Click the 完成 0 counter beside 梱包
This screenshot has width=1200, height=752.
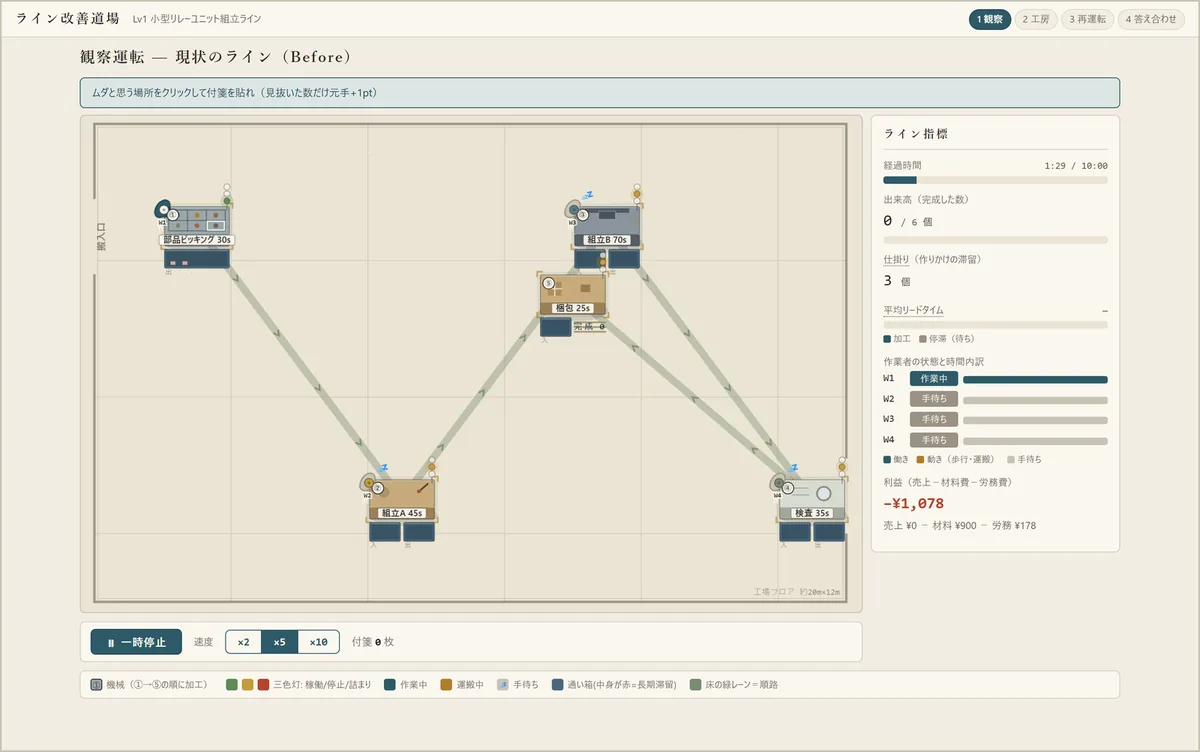590,327
